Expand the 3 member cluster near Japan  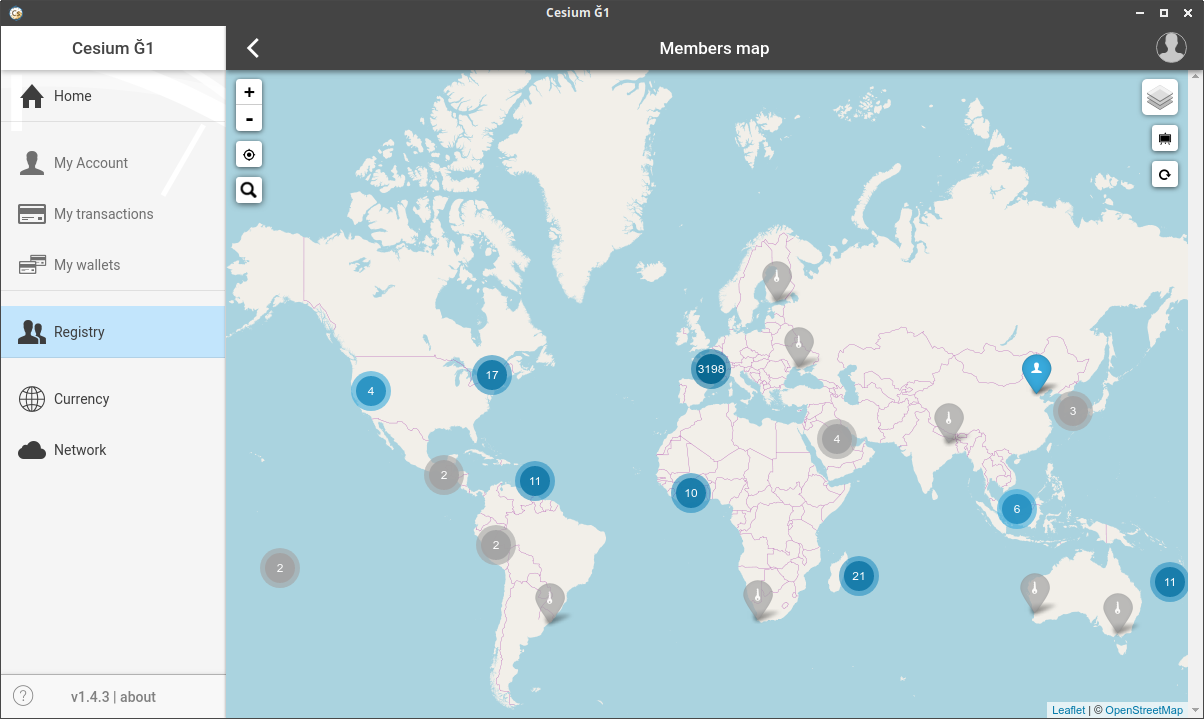(1073, 410)
